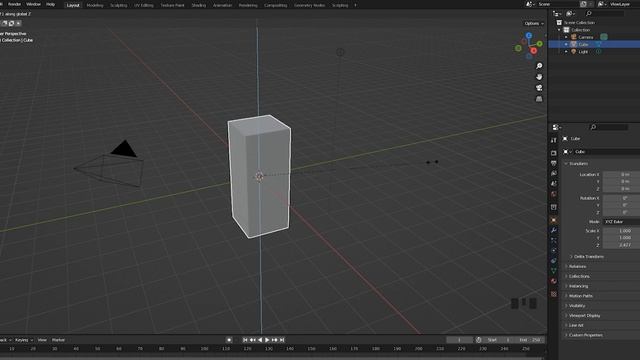The image size is (640, 360).
Task: Open the viewport Options dropdown
Action: [534, 24]
